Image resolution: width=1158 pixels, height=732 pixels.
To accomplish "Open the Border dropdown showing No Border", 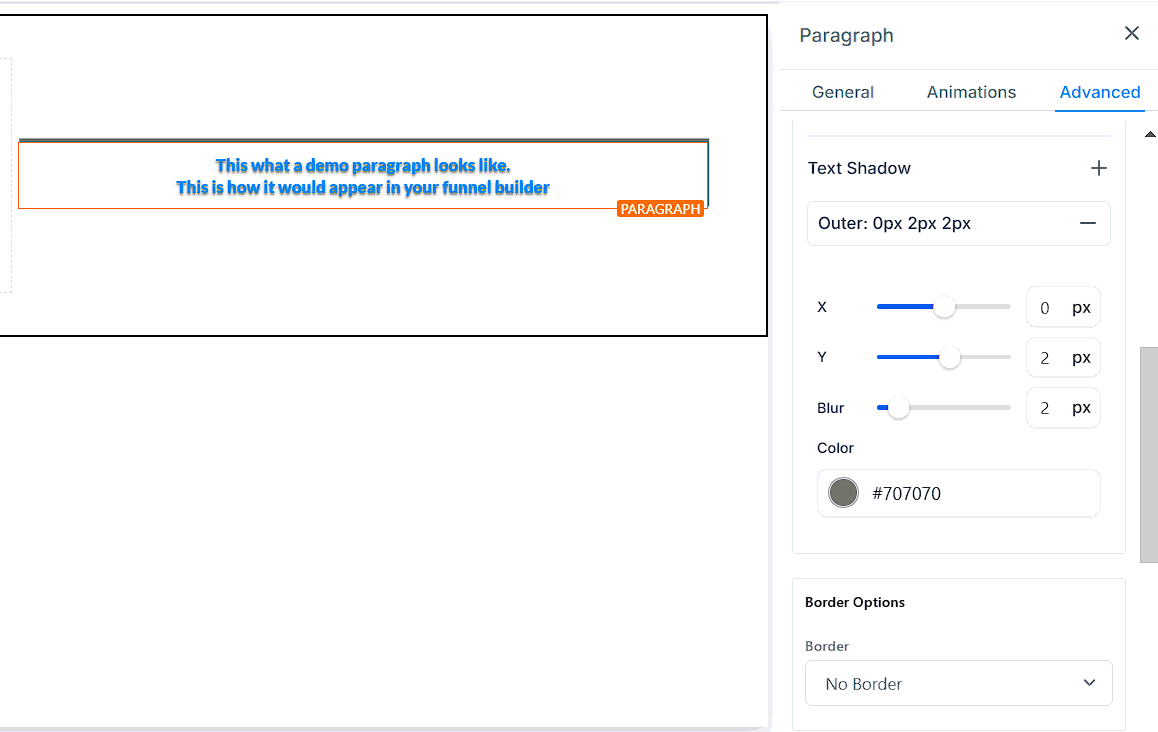I will tap(958, 684).
